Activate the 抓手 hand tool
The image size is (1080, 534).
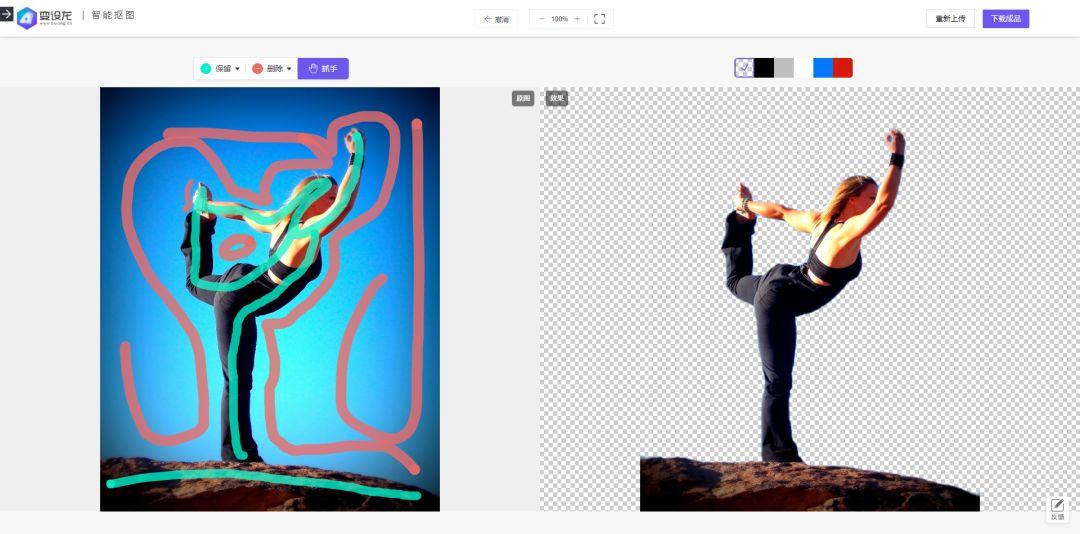point(323,68)
